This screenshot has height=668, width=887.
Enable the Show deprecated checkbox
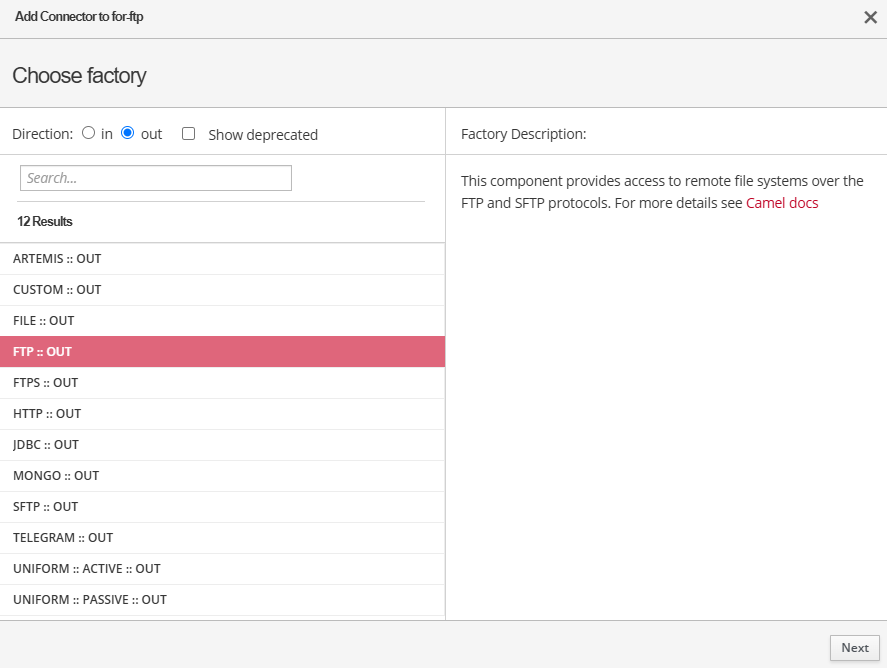[188, 134]
